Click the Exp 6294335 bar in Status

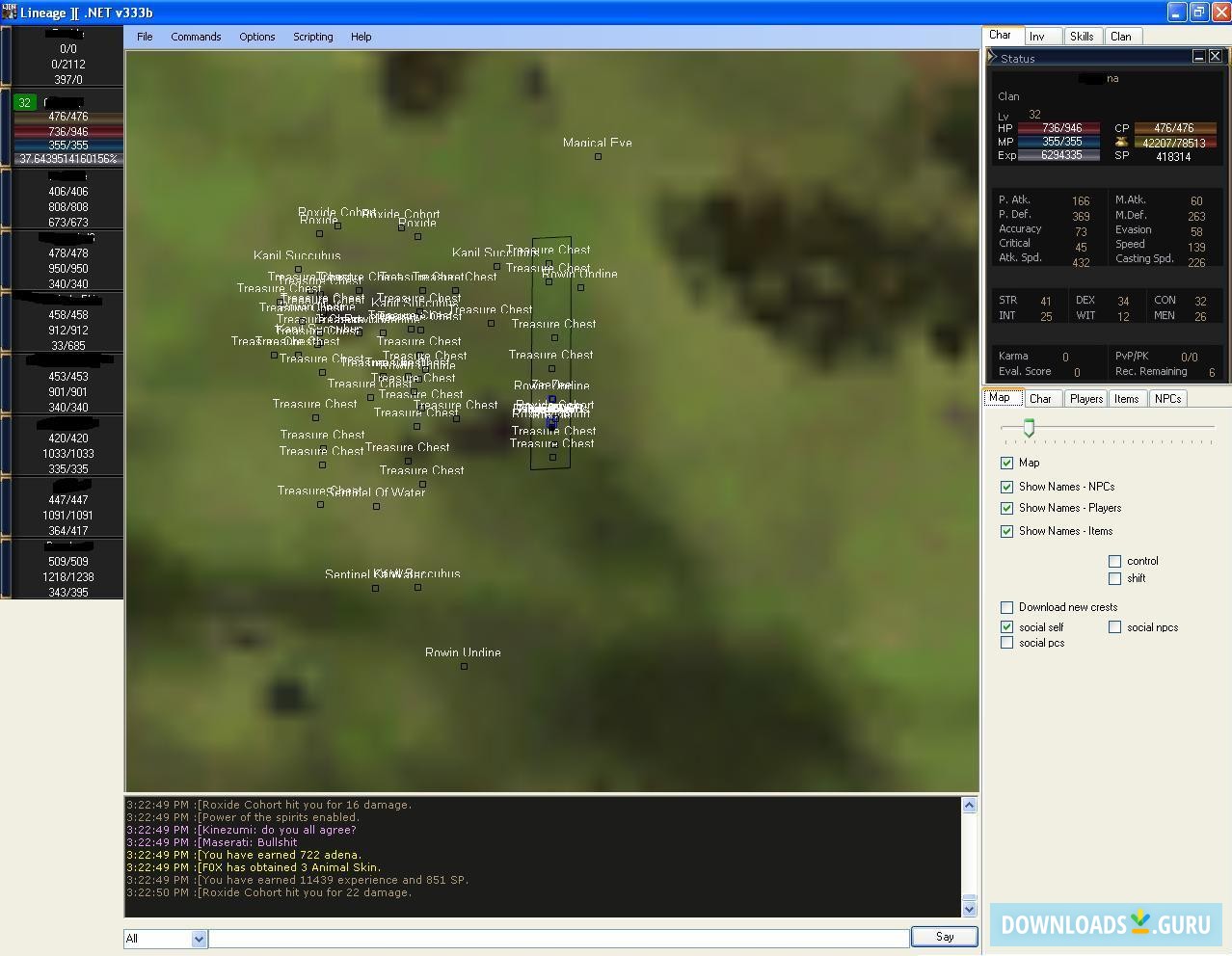click(1058, 155)
